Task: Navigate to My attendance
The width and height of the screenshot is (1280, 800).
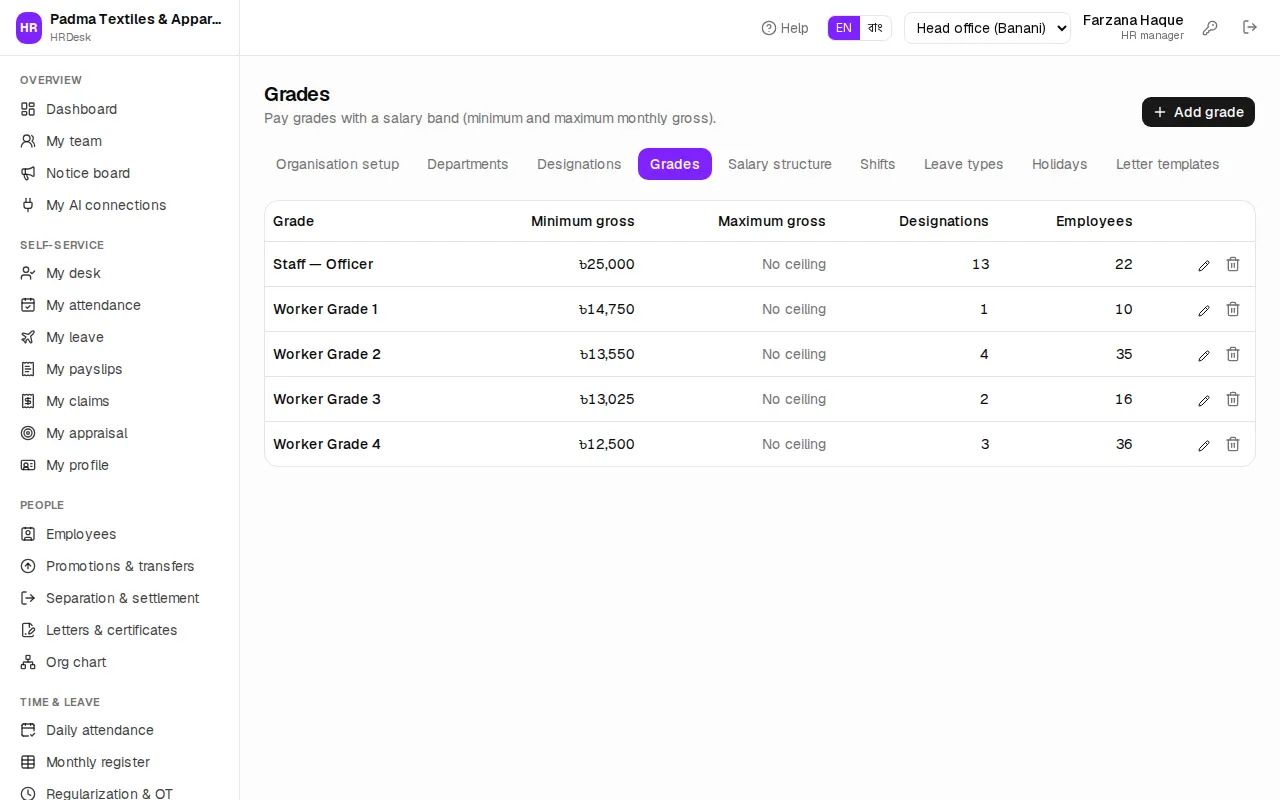Action: 120,305
